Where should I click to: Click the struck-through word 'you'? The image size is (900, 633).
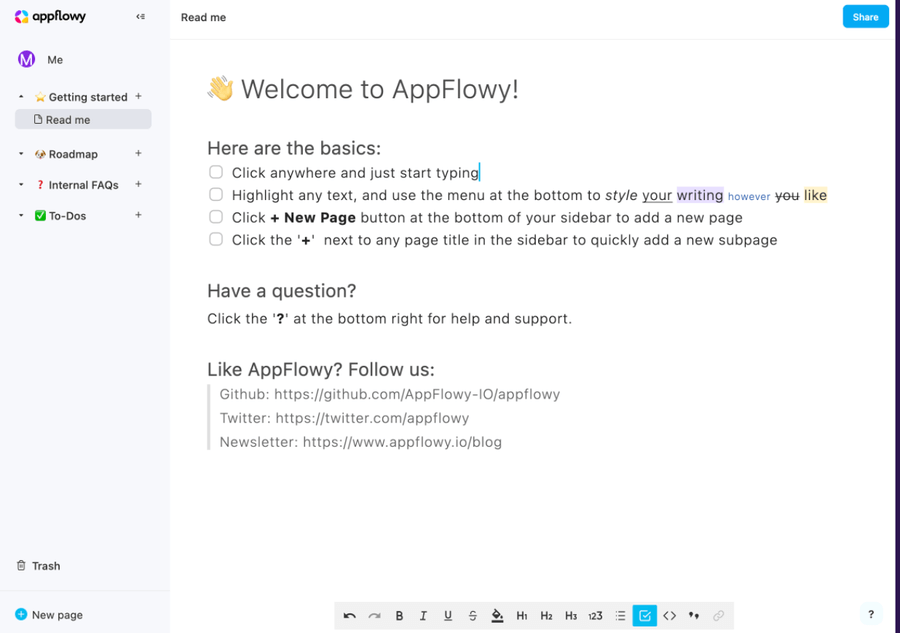(787, 196)
